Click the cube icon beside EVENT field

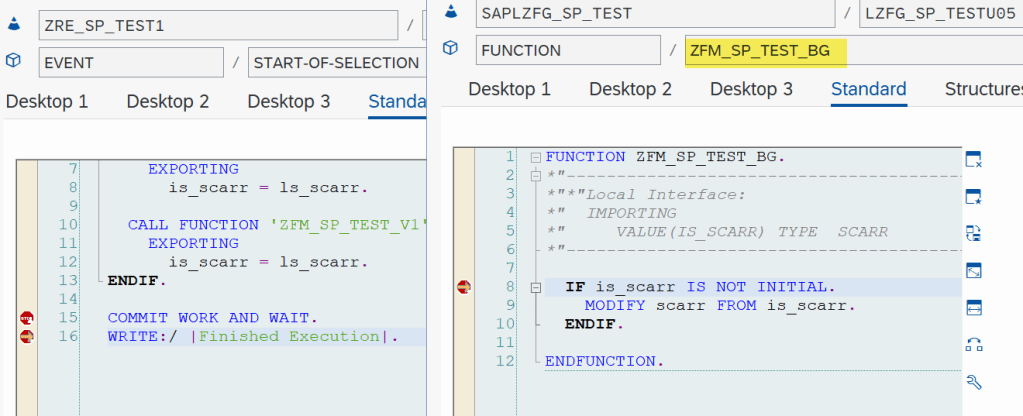14,61
